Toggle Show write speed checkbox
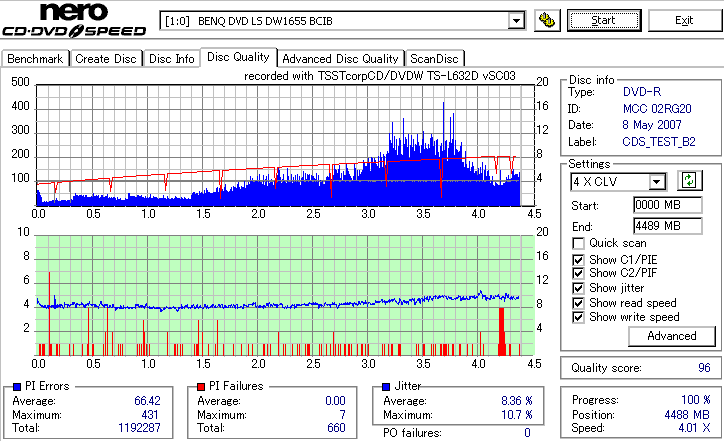The image size is (724, 441). (x=578, y=317)
